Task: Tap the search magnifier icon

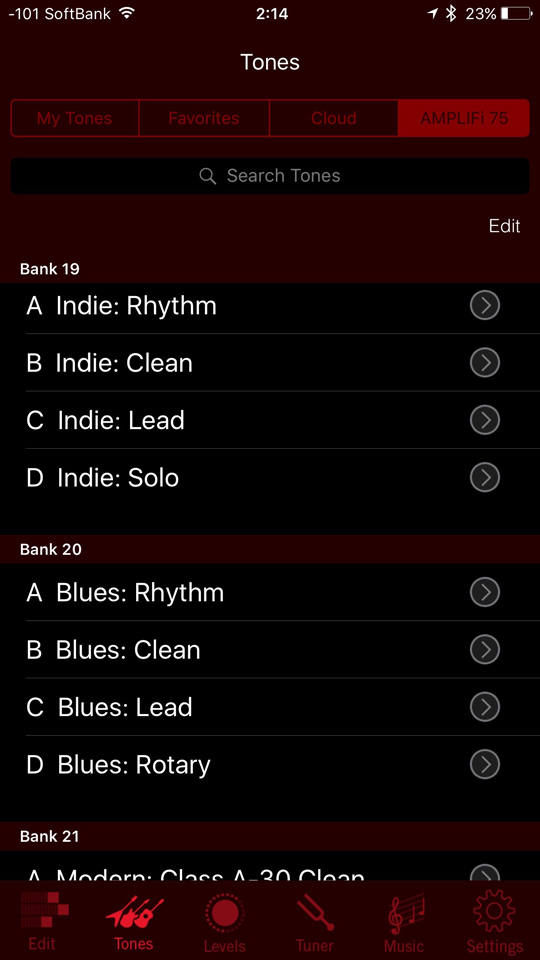Action: click(x=208, y=176)
